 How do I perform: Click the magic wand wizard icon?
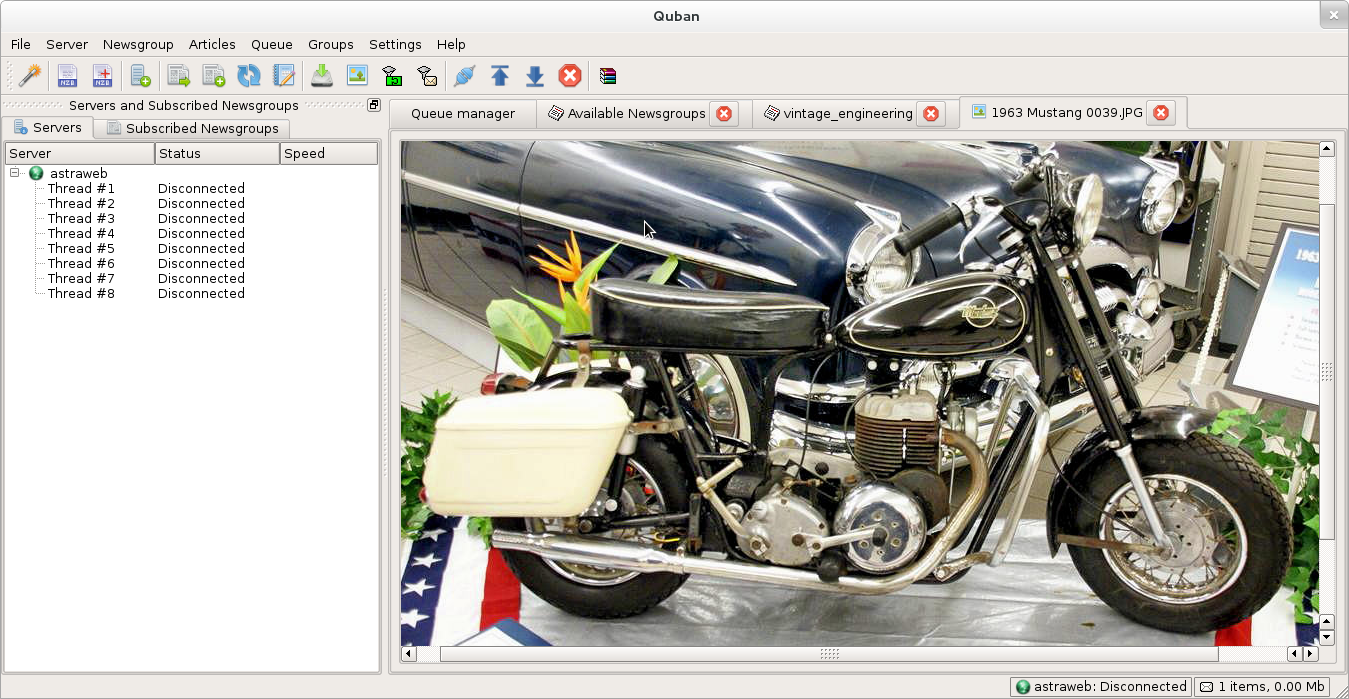coord(31,75)
